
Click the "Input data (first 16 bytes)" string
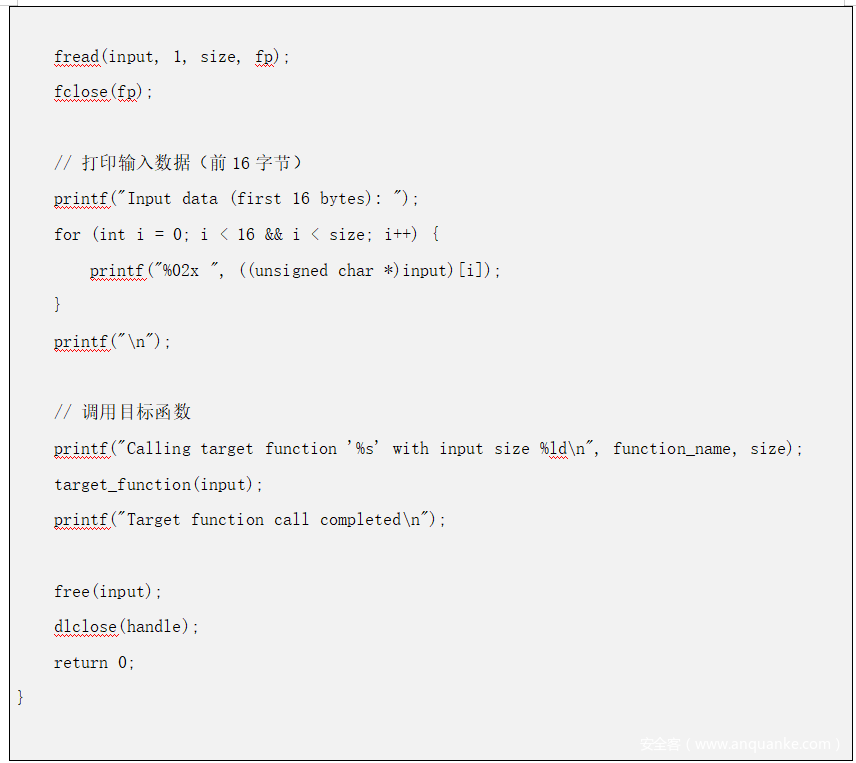tap(262, 199)
